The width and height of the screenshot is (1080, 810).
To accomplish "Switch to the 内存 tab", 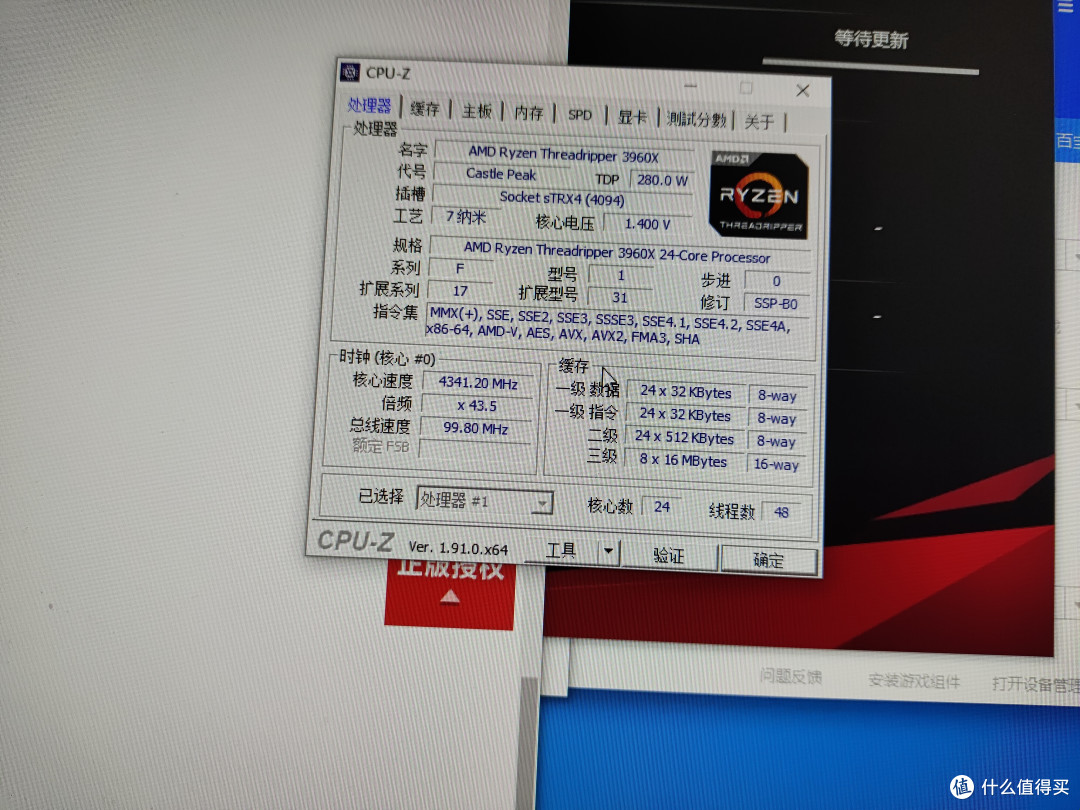I will (528, 113).
